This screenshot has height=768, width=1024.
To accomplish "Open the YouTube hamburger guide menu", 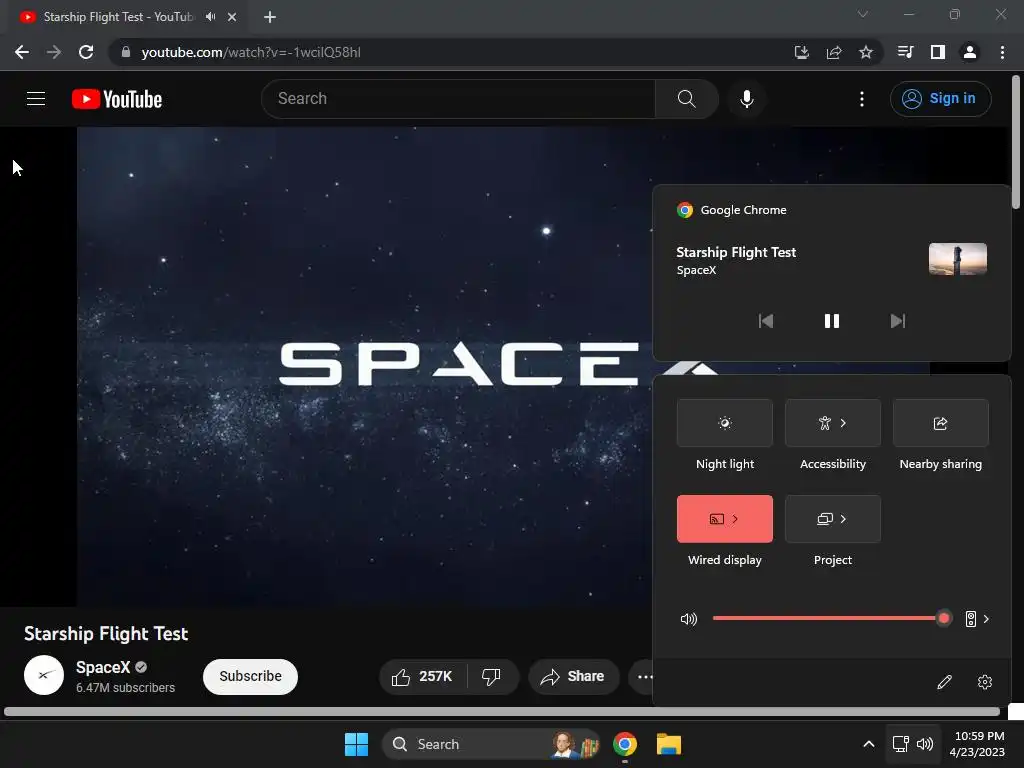I will coord(36,99).
